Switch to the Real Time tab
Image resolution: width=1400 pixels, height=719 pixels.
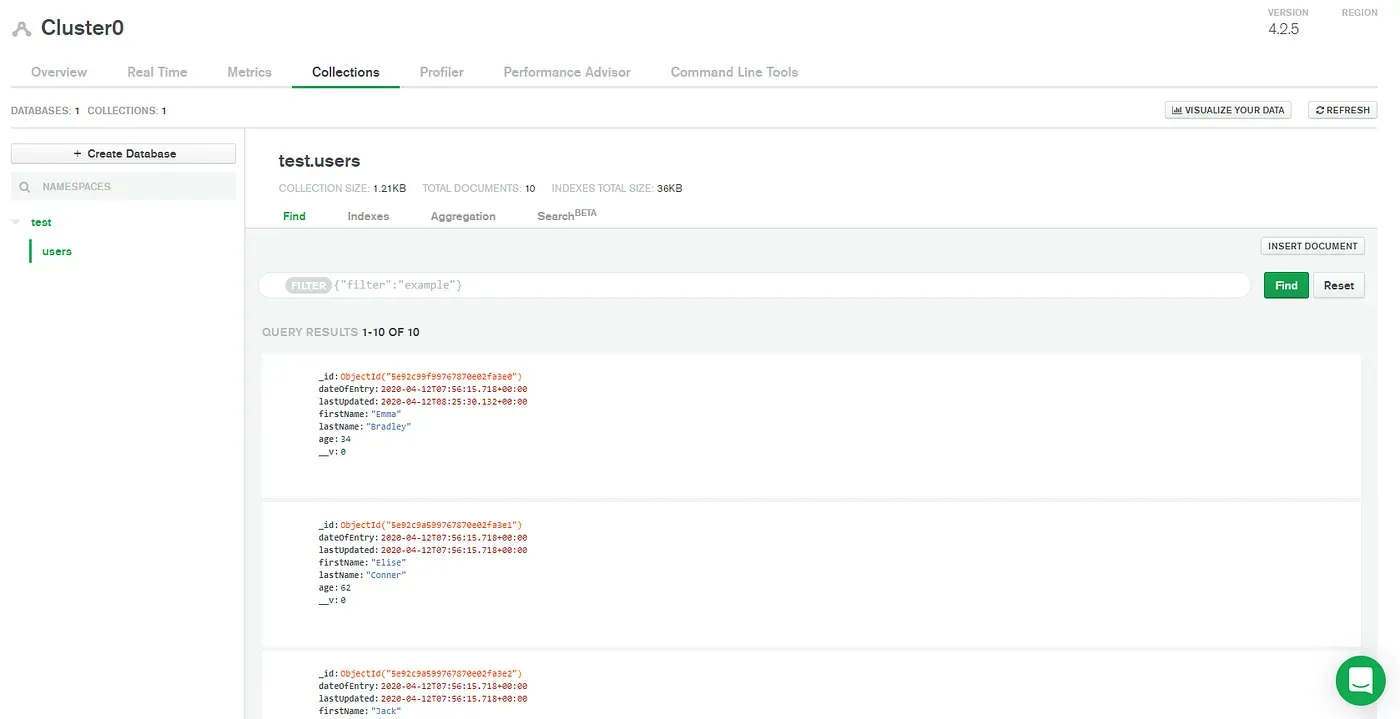point(157,72)
